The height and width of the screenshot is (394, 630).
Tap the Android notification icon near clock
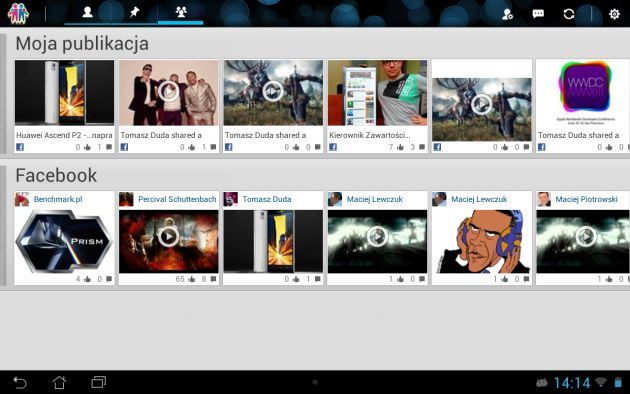point(542,383)
